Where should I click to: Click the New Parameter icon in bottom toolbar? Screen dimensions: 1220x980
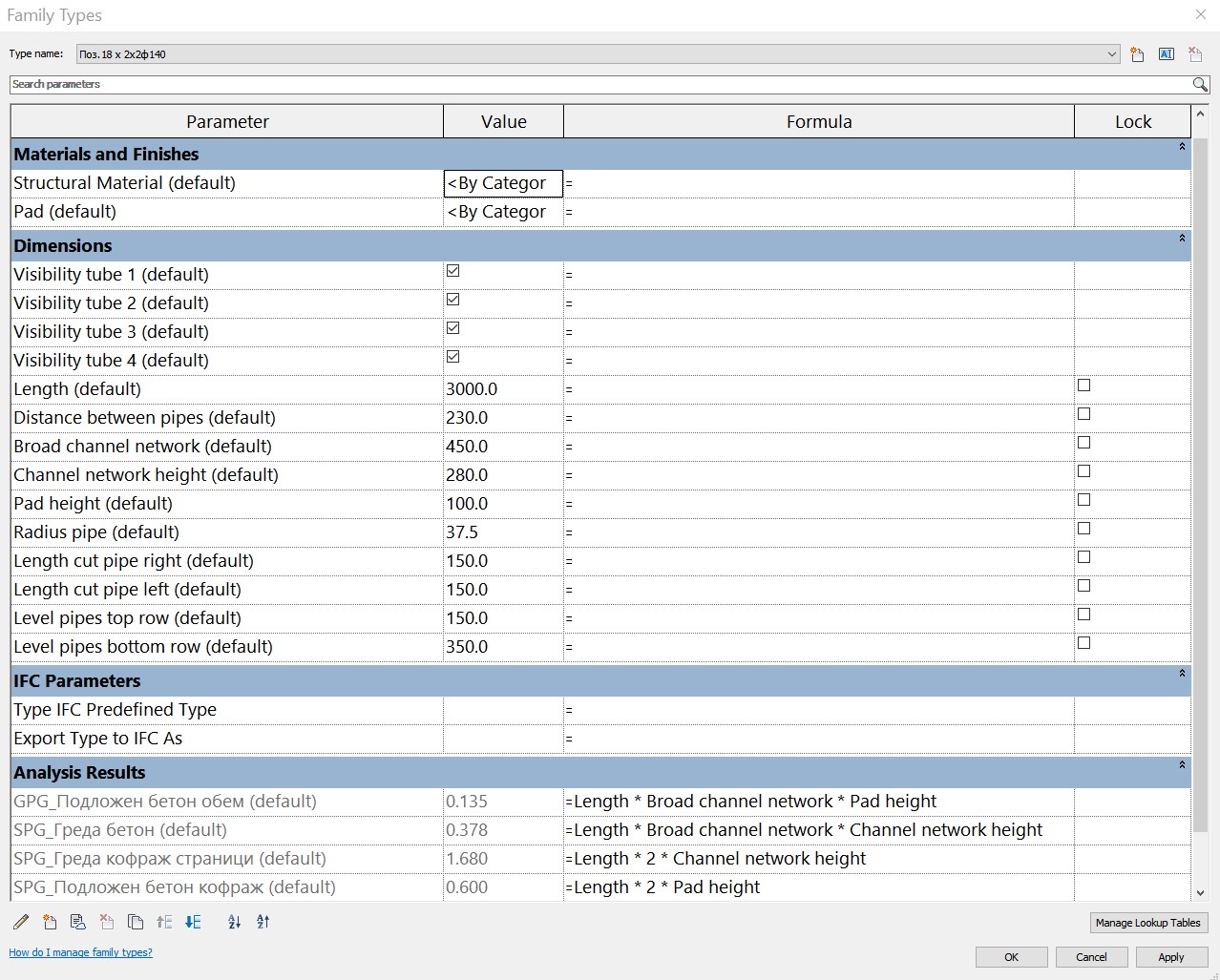click(x=50, y=922)
